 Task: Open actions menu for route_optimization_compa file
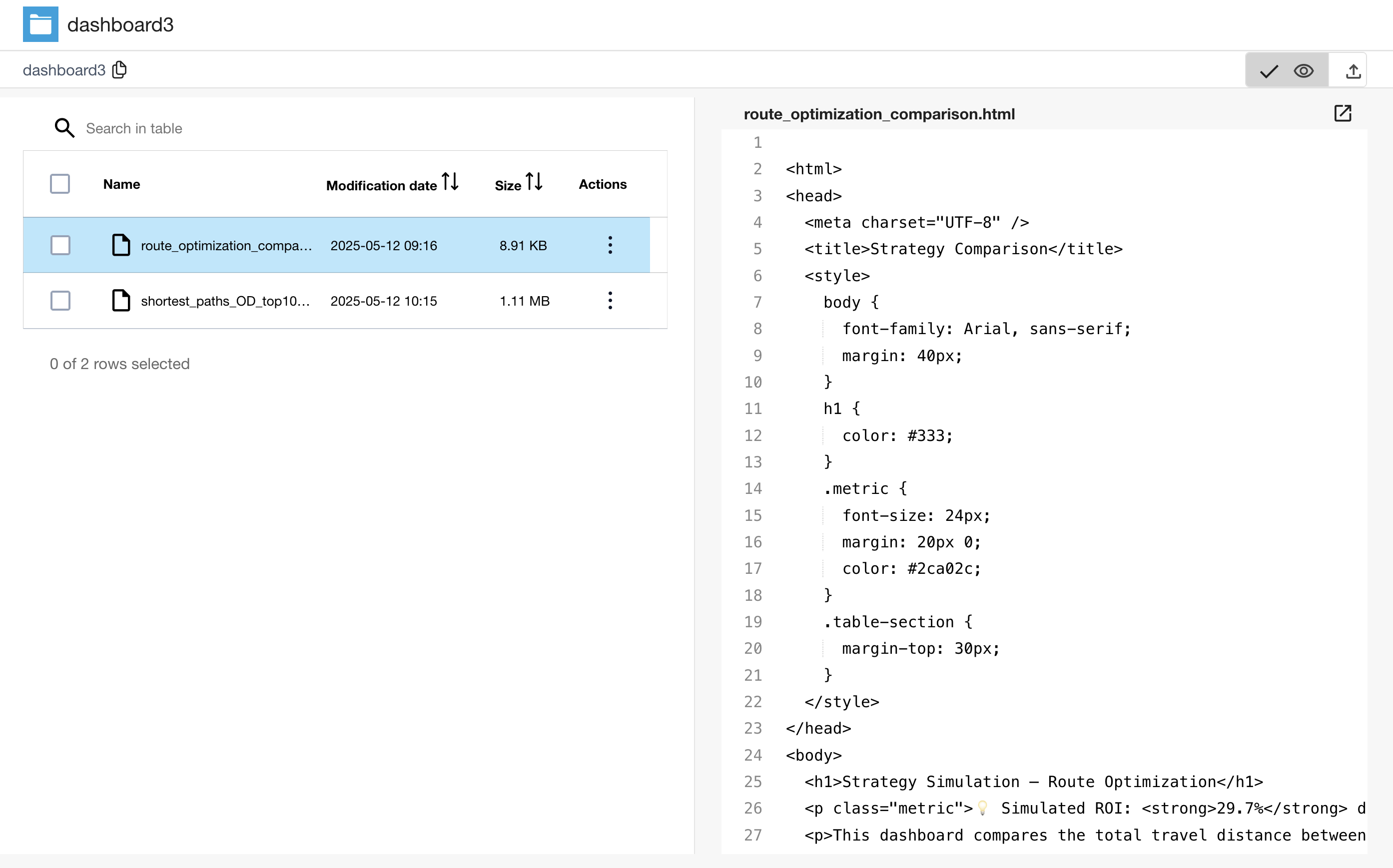610,245
